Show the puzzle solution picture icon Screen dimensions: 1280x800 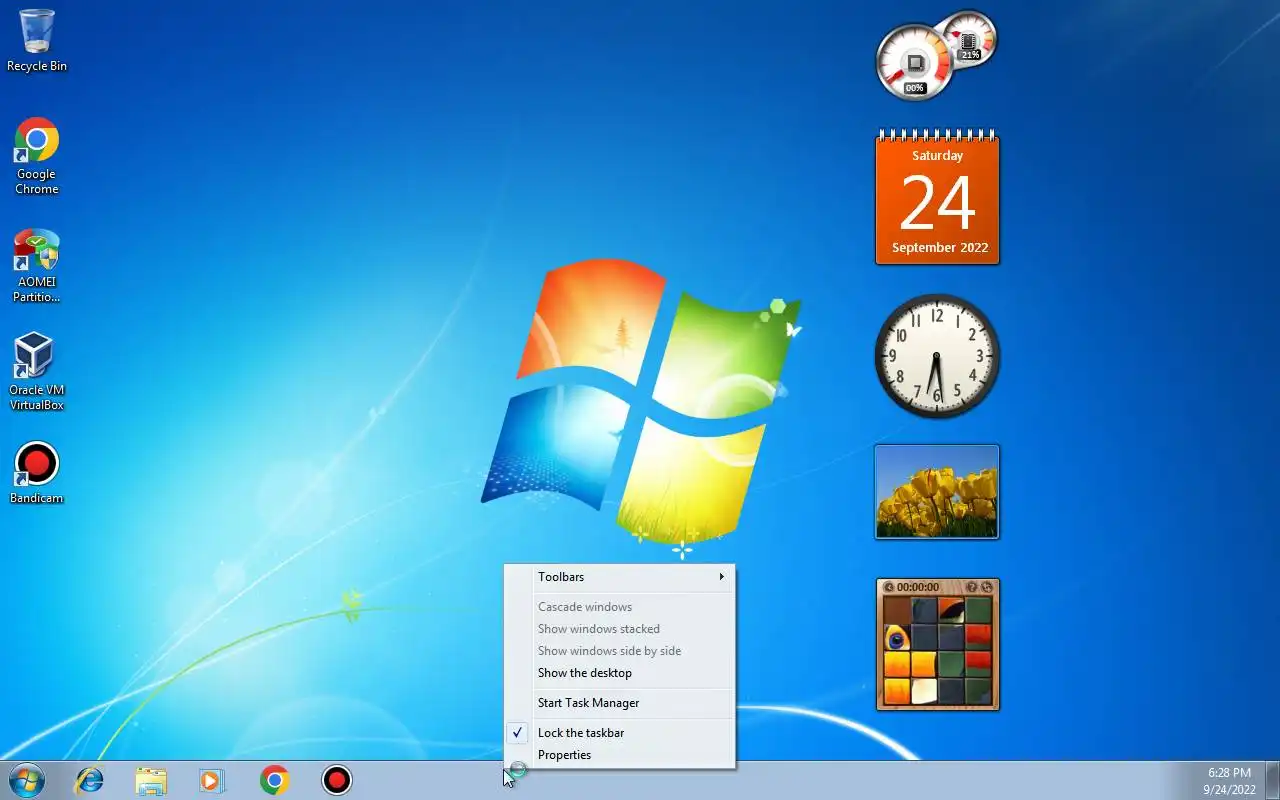tap(971, 587)
